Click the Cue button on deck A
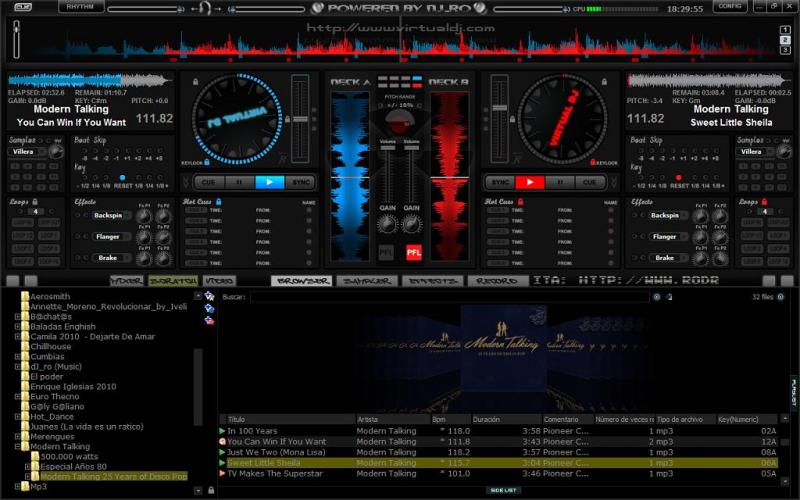This screenshot has width=800, height=500. (209, 182)
